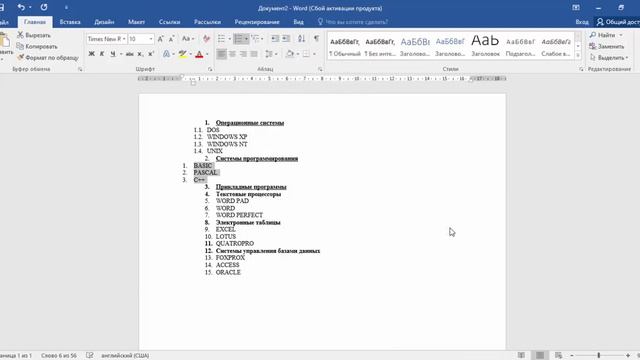This screenshot has height=360, width=640.
Task: Toggle bold (Ж) formatting
Action: coord(91,54)
